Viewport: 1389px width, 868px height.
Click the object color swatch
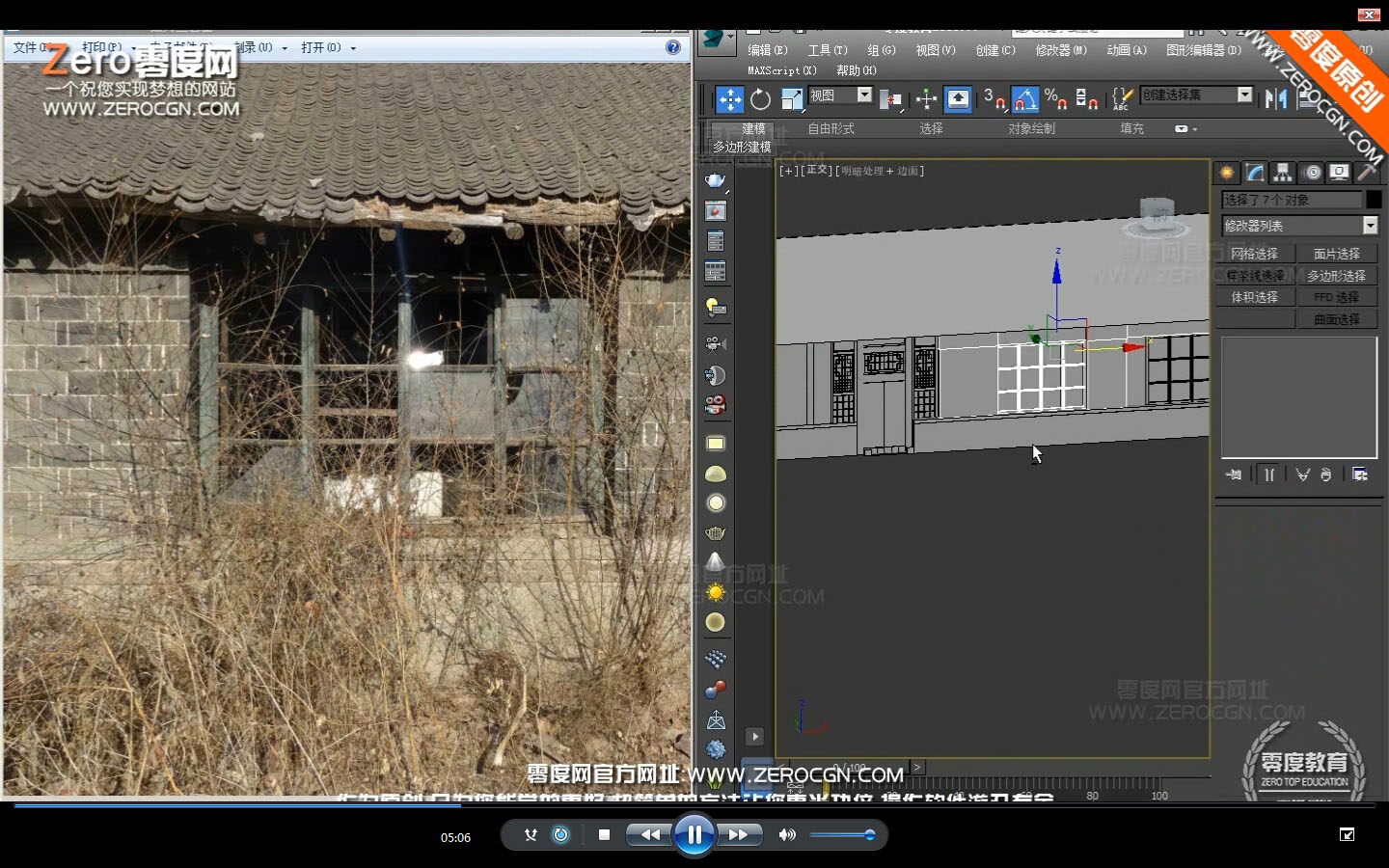click(1374, 200)
